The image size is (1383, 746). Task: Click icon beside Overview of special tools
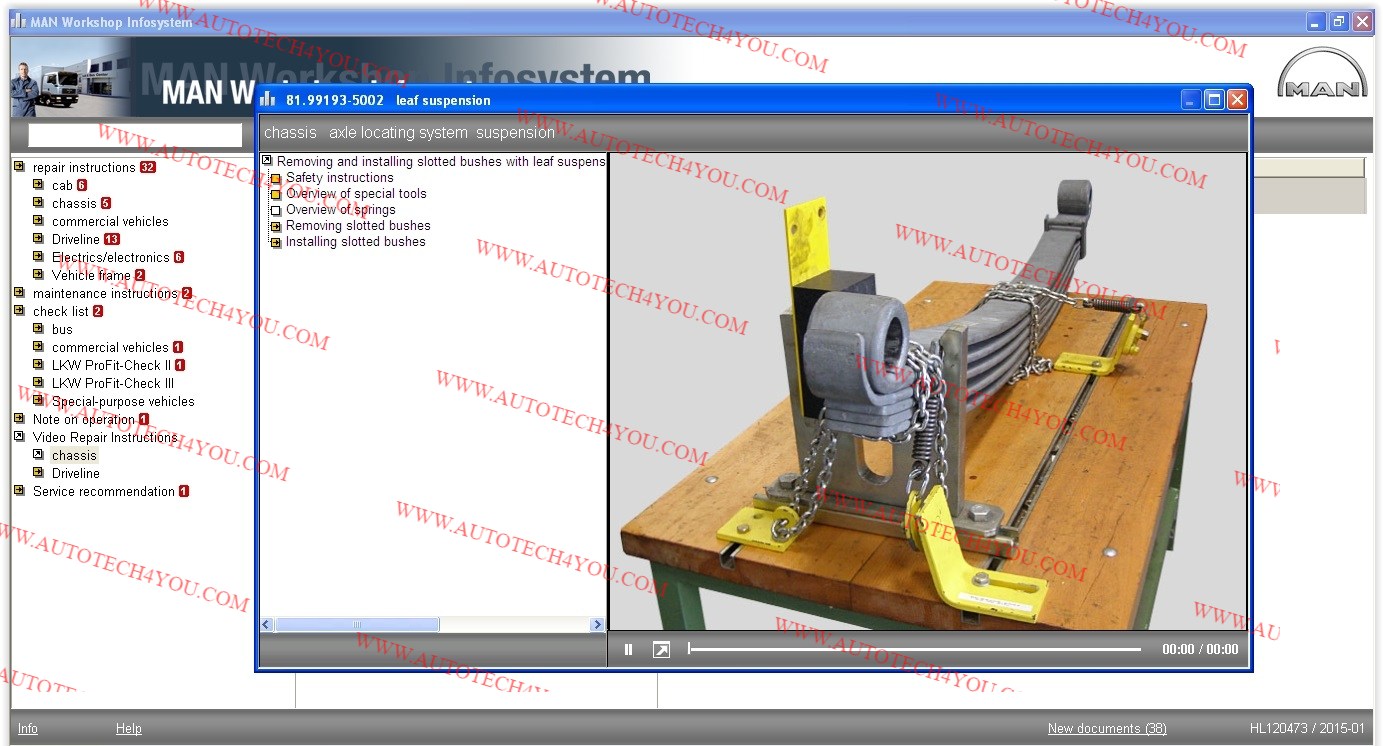click(276, 194)
